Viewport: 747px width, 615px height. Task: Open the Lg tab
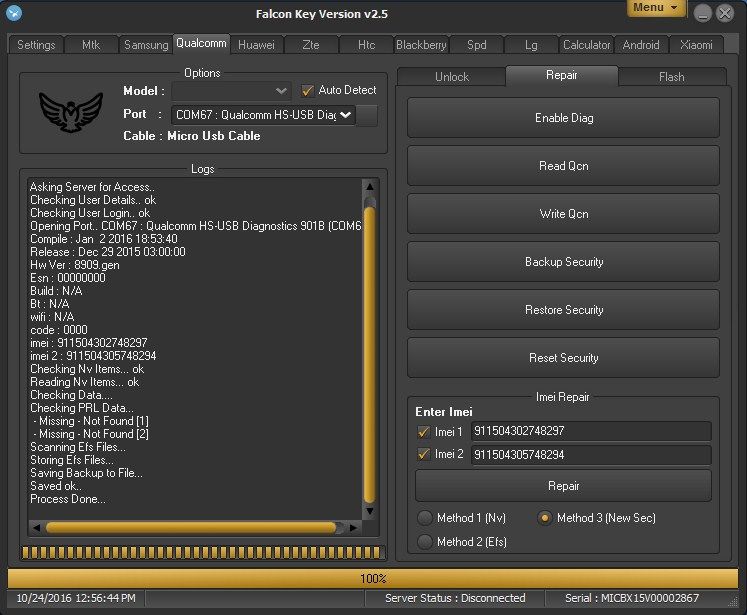tap(531, 45)
